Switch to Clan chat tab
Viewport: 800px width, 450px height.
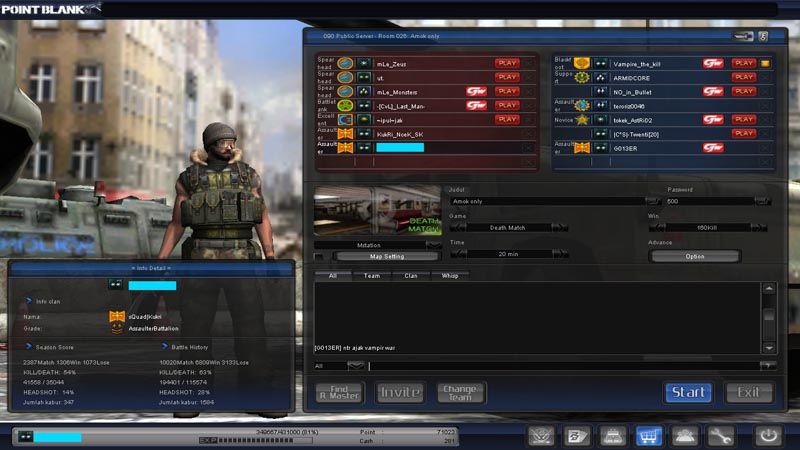[x=411, y=276]
